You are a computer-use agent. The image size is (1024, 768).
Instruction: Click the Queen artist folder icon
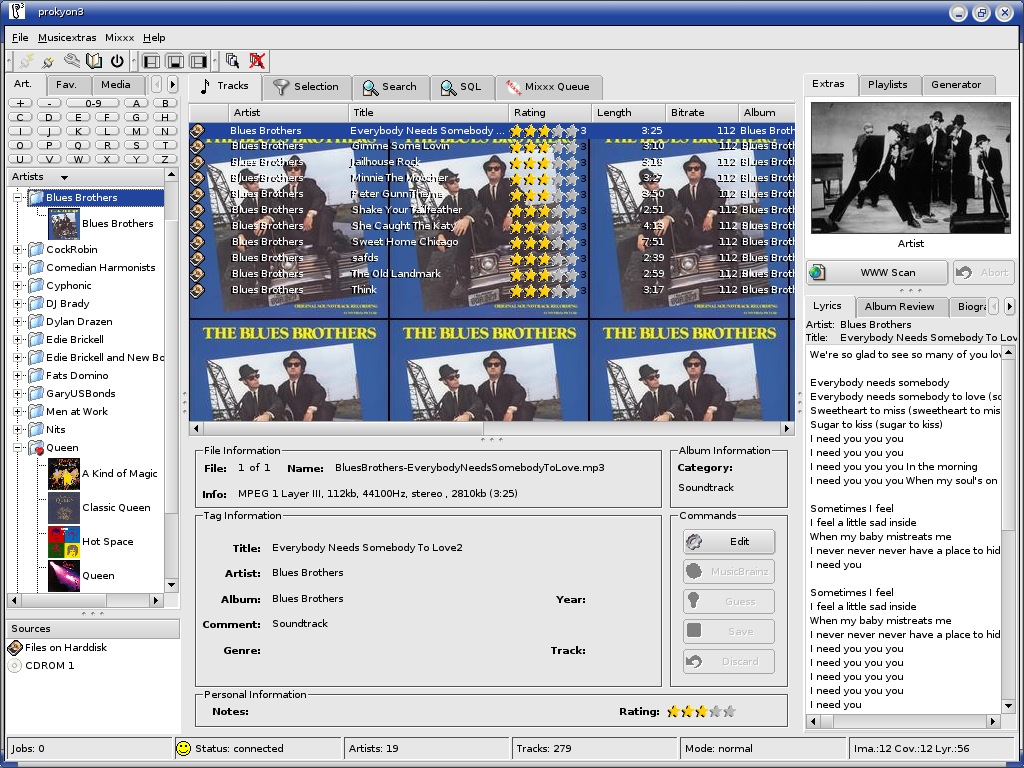[x=36, y=448]
